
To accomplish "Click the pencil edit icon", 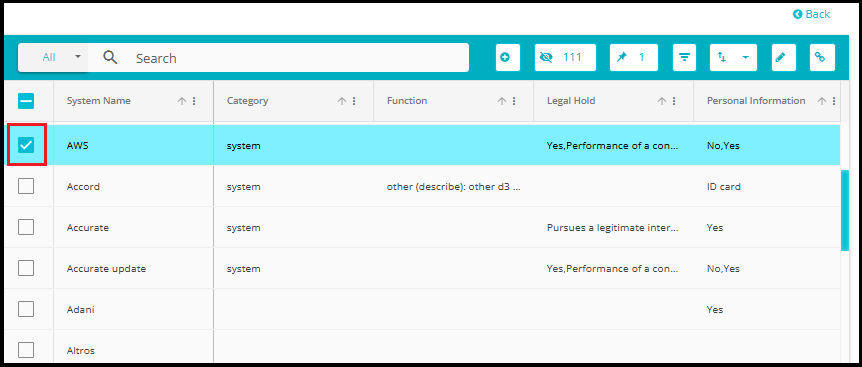I will [x=783, y=58].
